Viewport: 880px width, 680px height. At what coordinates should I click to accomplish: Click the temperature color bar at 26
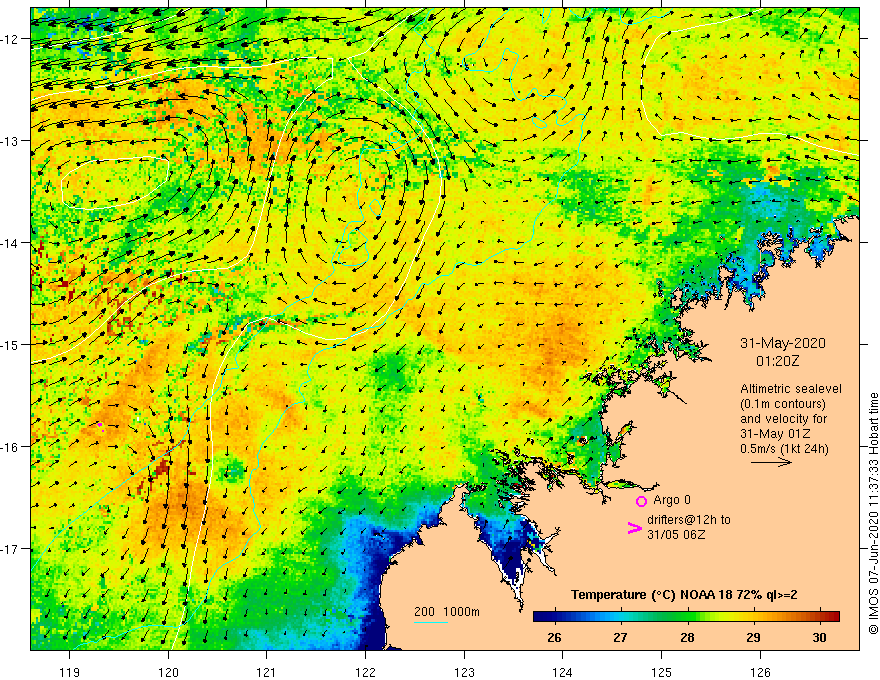pyautogui.click(x=555, y=616)
